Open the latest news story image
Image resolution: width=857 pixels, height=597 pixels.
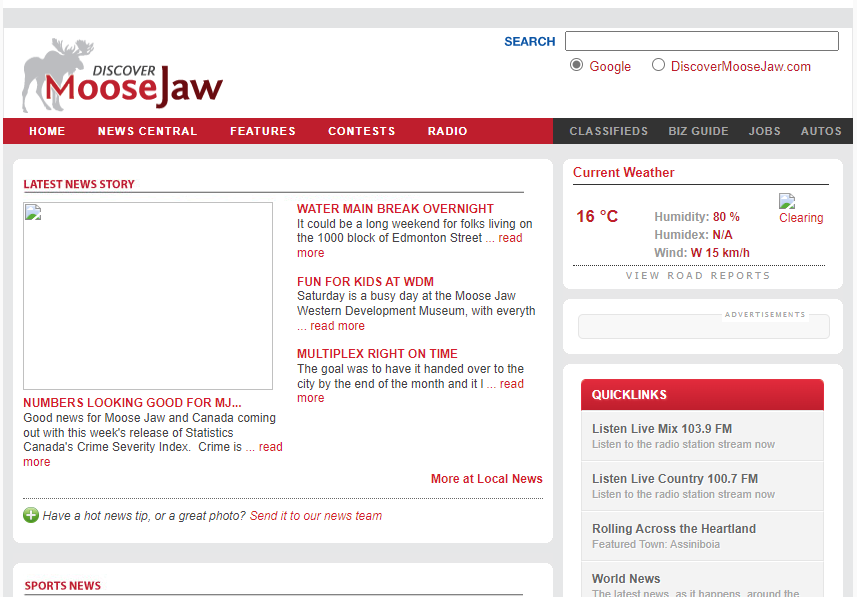point(148,296)
